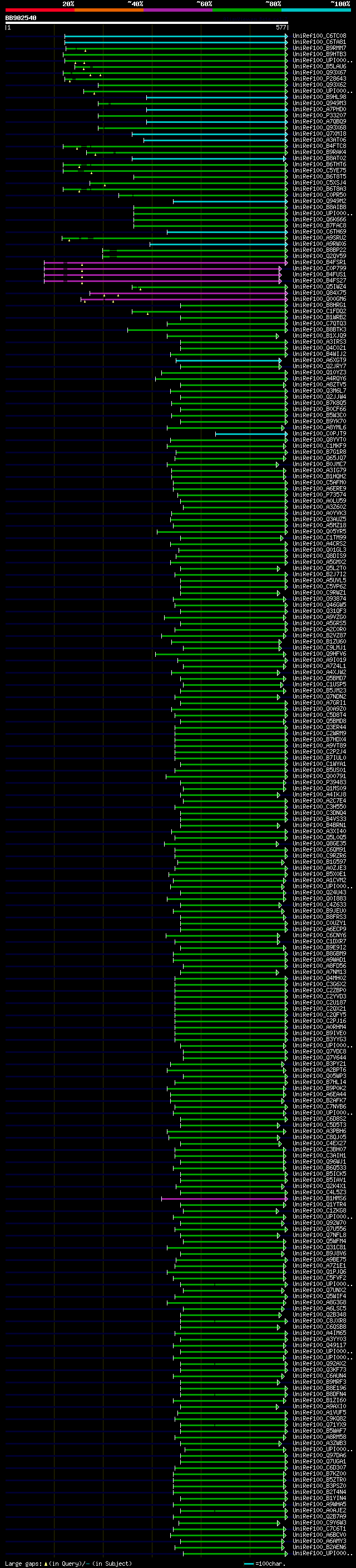Select label UniRef100_P73574
Image resolution: width=356 pixels, height=1568 pixels.
click(x=319, y=495)
